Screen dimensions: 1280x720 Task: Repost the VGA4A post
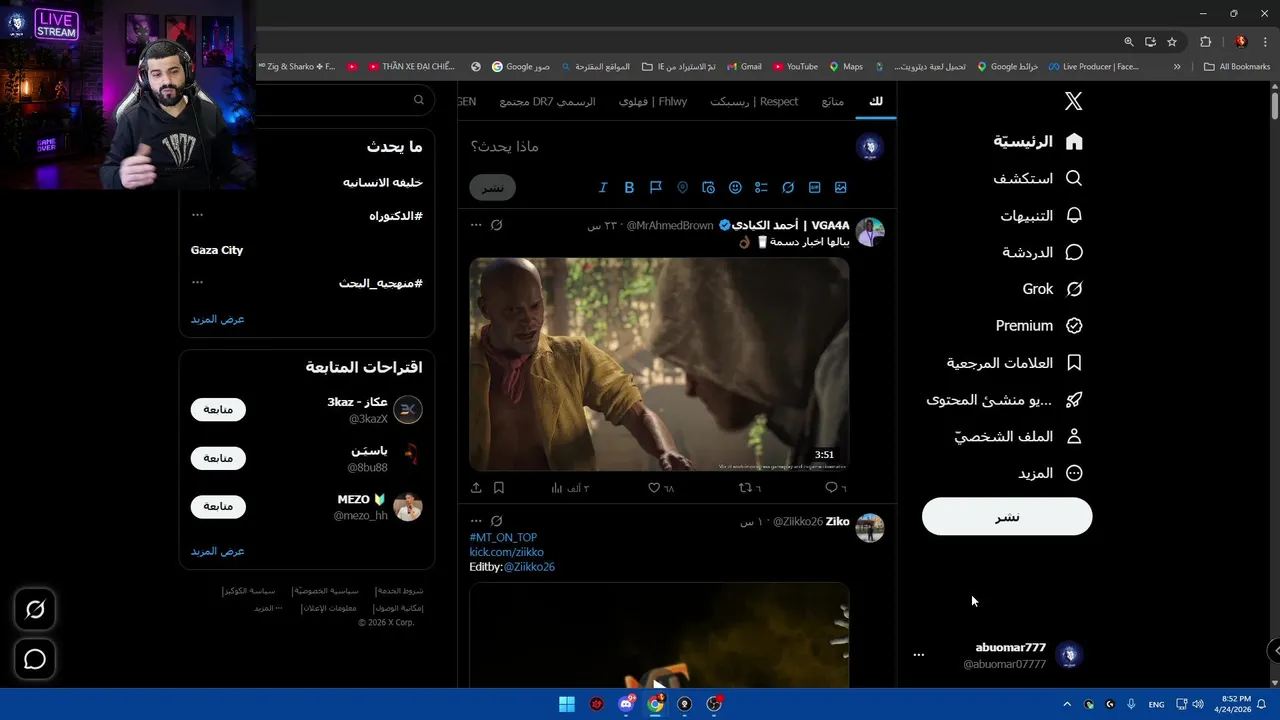(x=750, y=488)
